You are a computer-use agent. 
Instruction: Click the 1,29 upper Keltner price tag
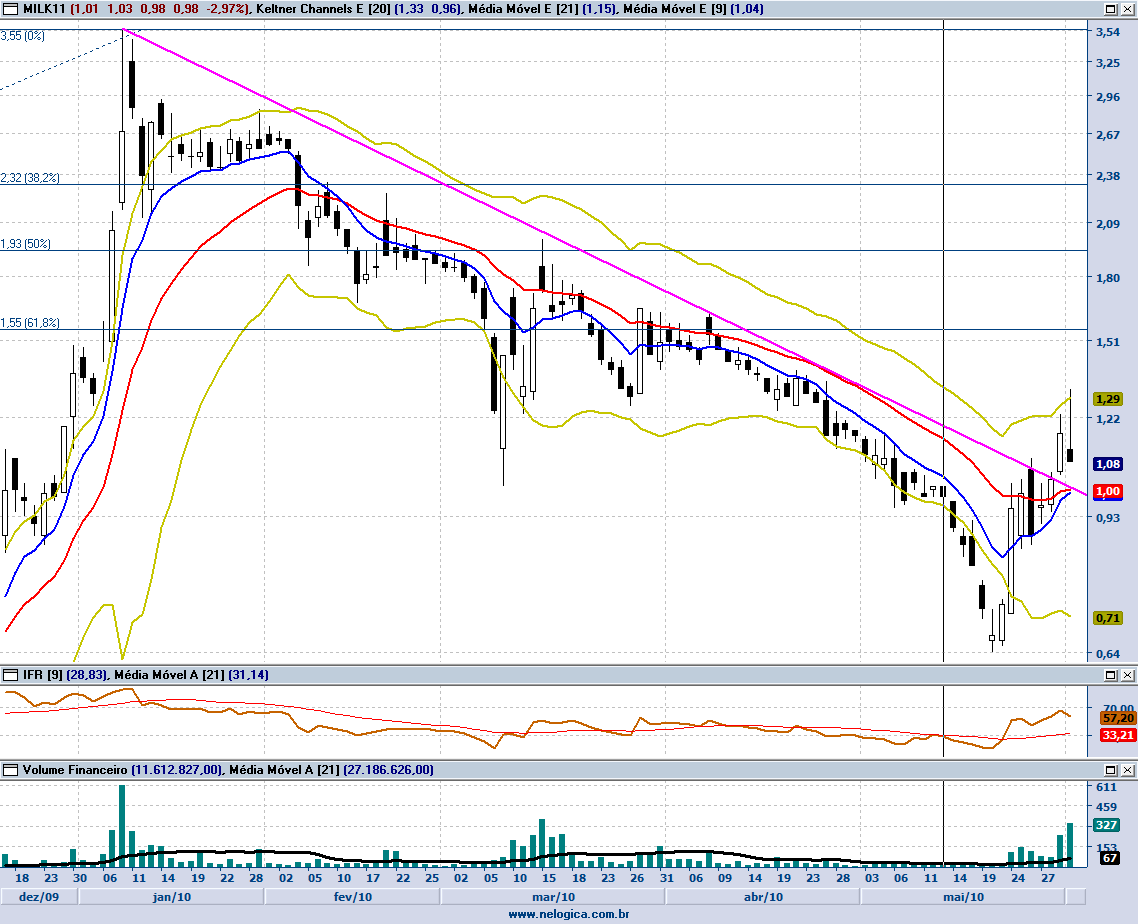[x=1108, y=399]
